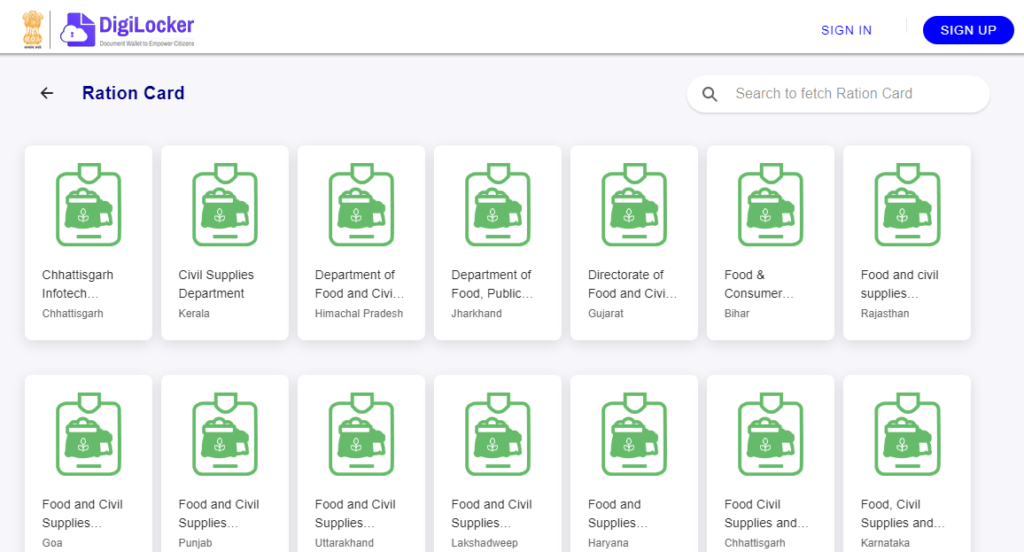1024x552 pixels.
Task: Select the Rajasthan Food and civil supplies icon
Action: [907, 205]
